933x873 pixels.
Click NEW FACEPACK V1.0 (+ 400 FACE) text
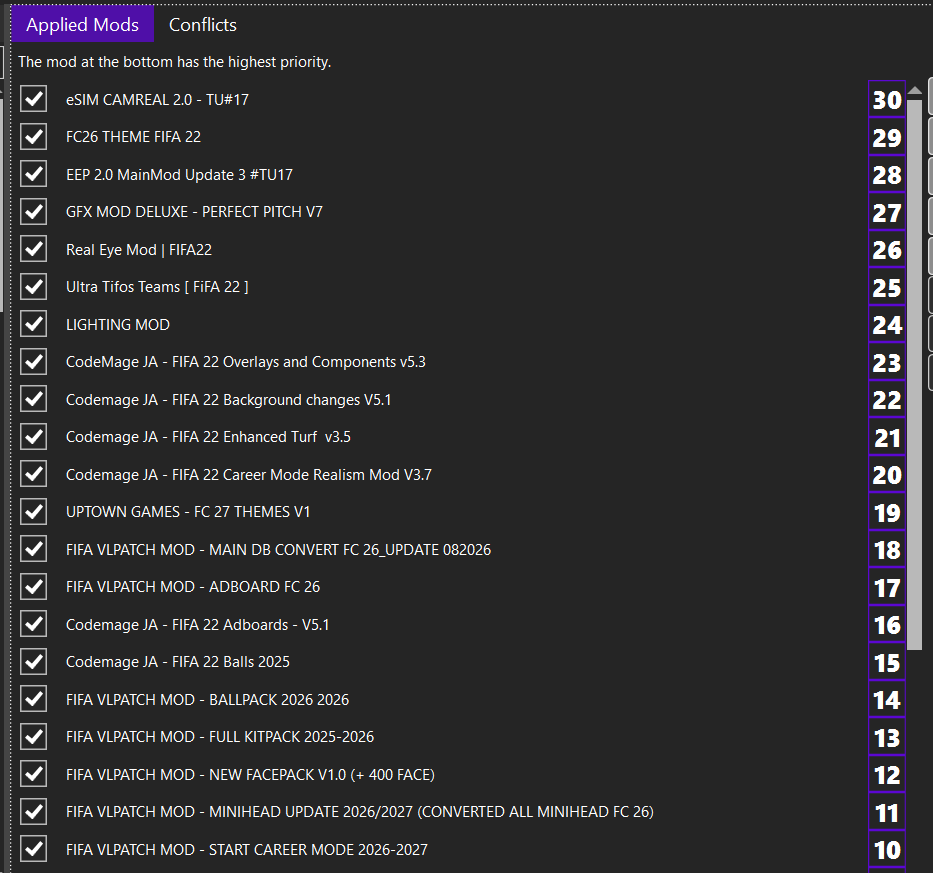[250, 774]
